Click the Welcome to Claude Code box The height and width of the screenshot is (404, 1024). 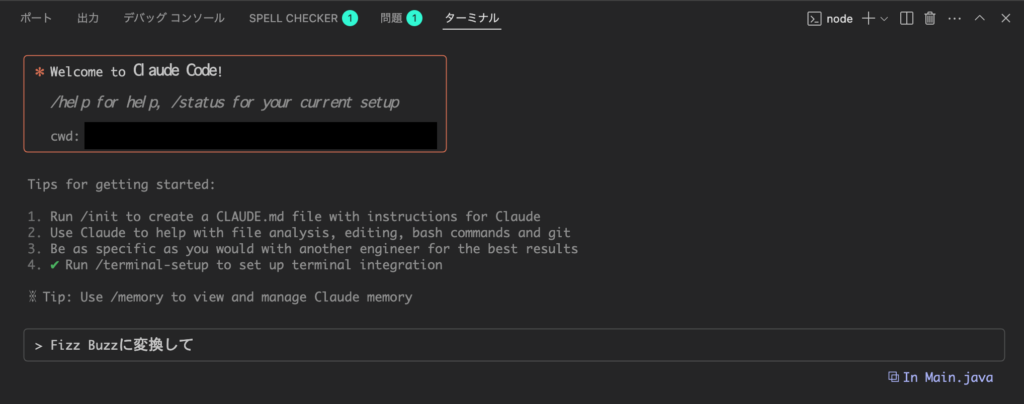[x=235, y=104]
